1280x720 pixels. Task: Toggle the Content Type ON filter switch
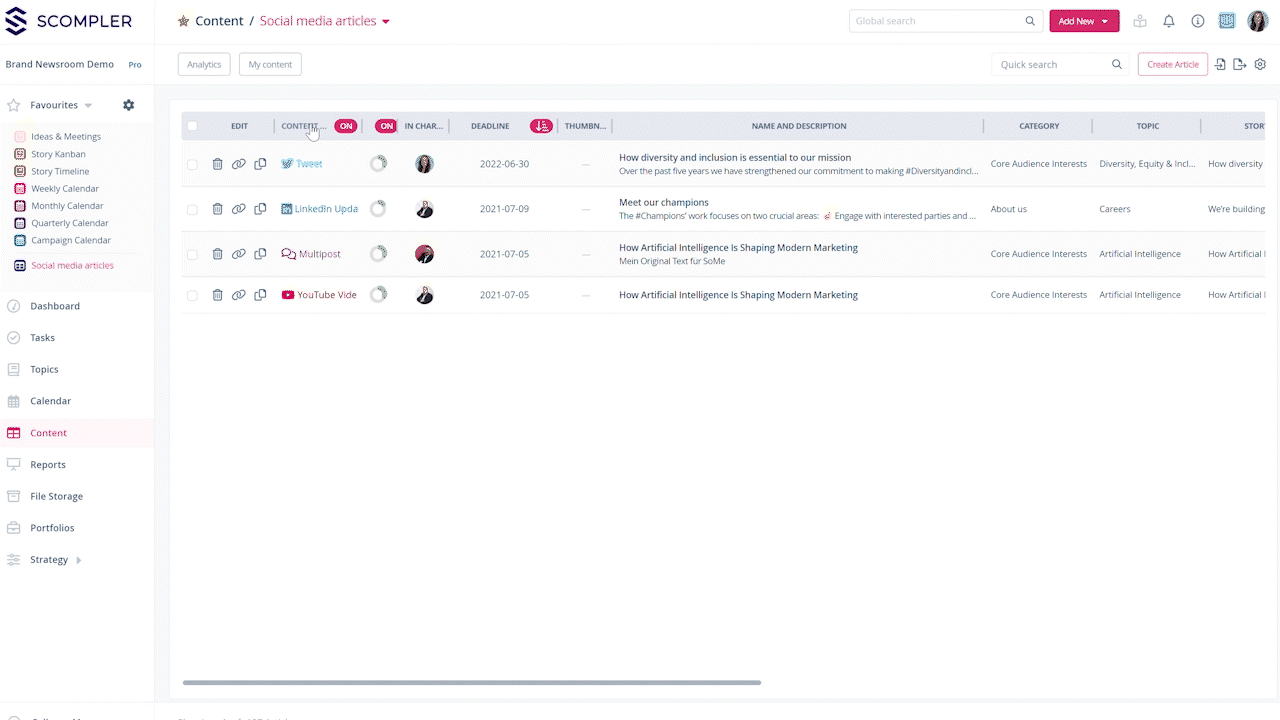pyautogui.click(x=345, y=126)
